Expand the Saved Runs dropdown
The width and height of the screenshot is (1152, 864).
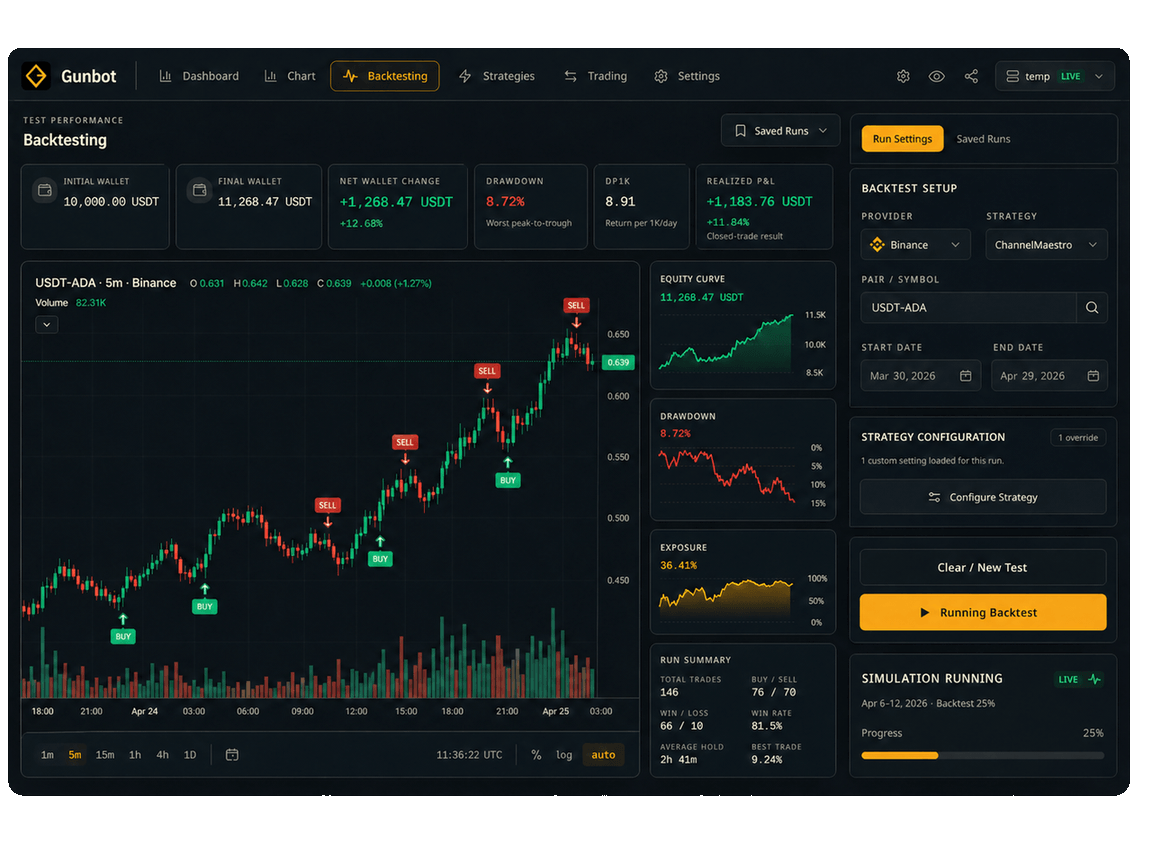[781, 131]
